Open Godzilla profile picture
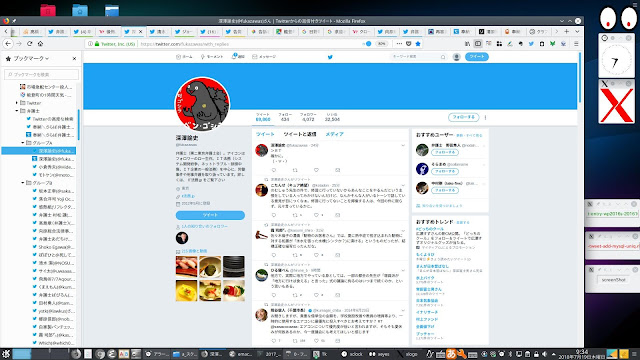The width and height of the screenshot is (640, 360). [202, 104]
